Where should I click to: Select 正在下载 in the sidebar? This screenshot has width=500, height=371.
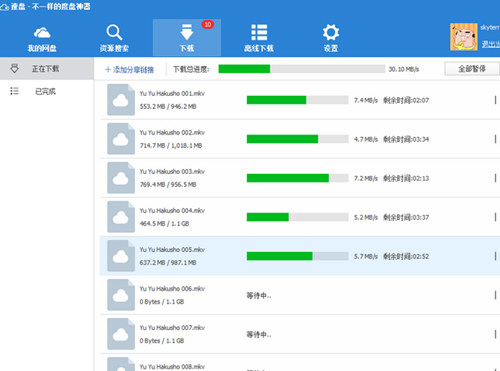point(47,69)
